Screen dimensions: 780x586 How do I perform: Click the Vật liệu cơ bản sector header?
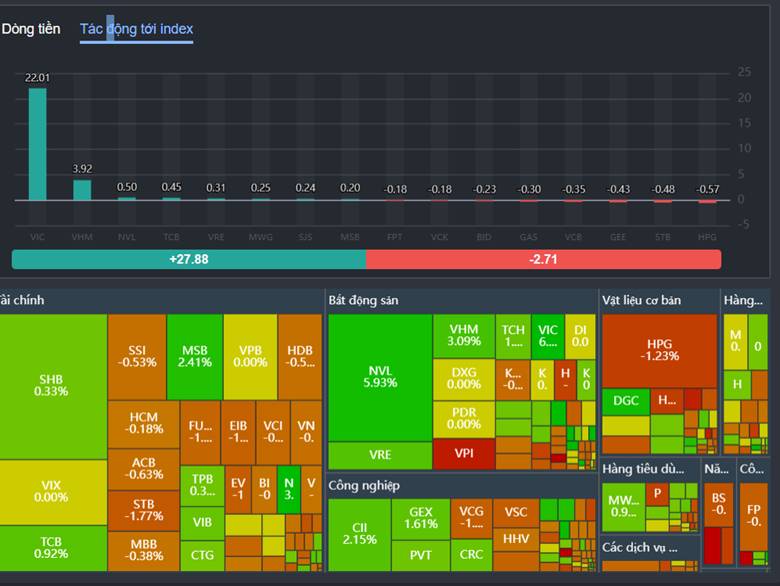[641, 300]
